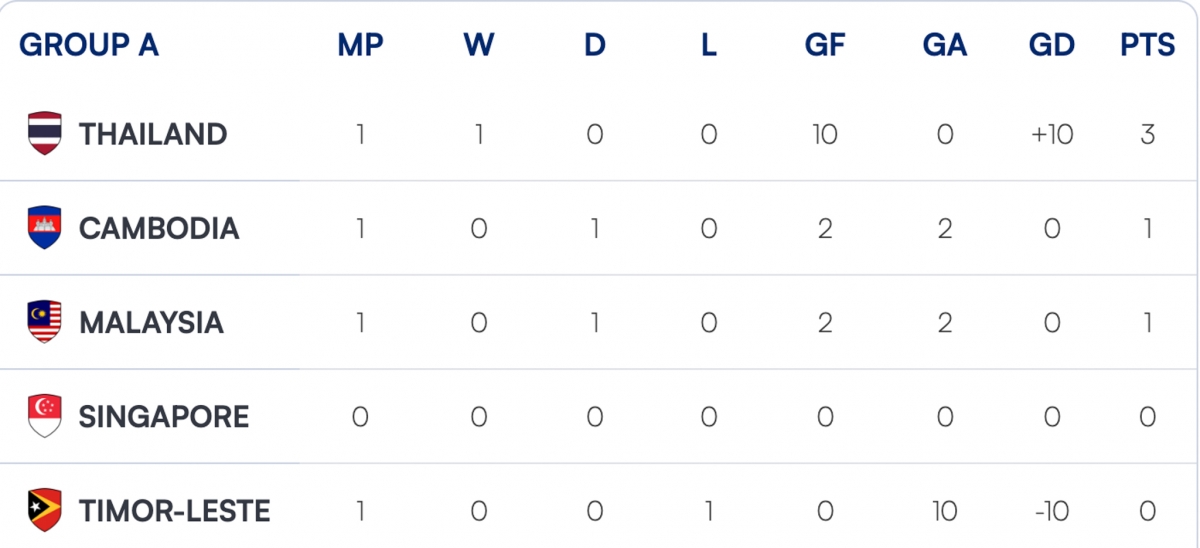Select the MALAYSIA team name
Viewport: 1200px width, 548px height.
151,322
